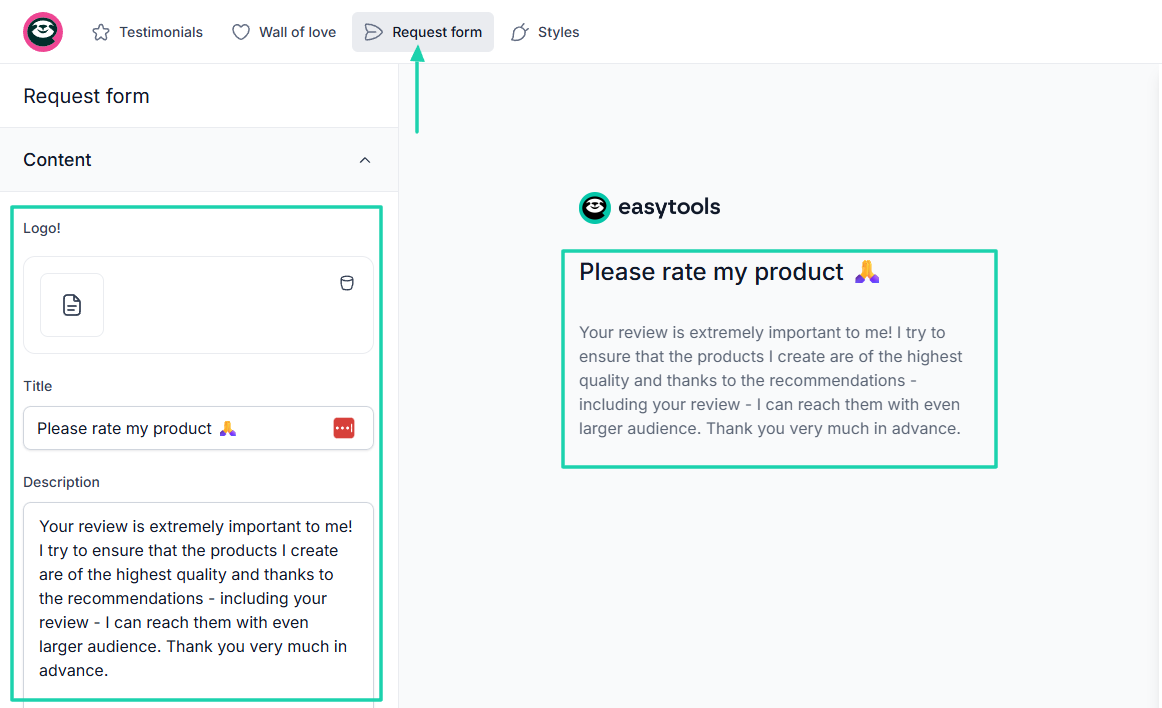Click the uploaded logo file icon
Image resolution: width=1162 pixels, height=708 pixels.
pyautogui.click(x=72, y=305)
